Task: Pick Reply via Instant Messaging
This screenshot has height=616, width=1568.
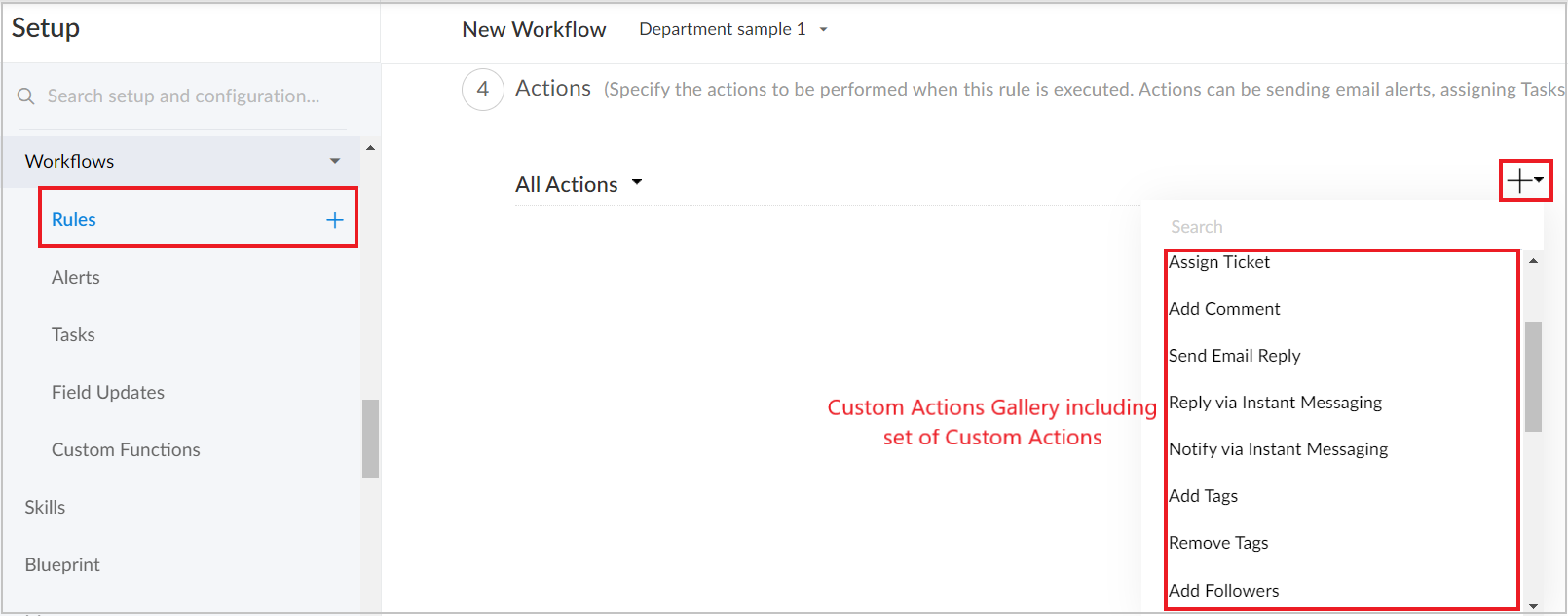Action: click(x=1275, y=403)
